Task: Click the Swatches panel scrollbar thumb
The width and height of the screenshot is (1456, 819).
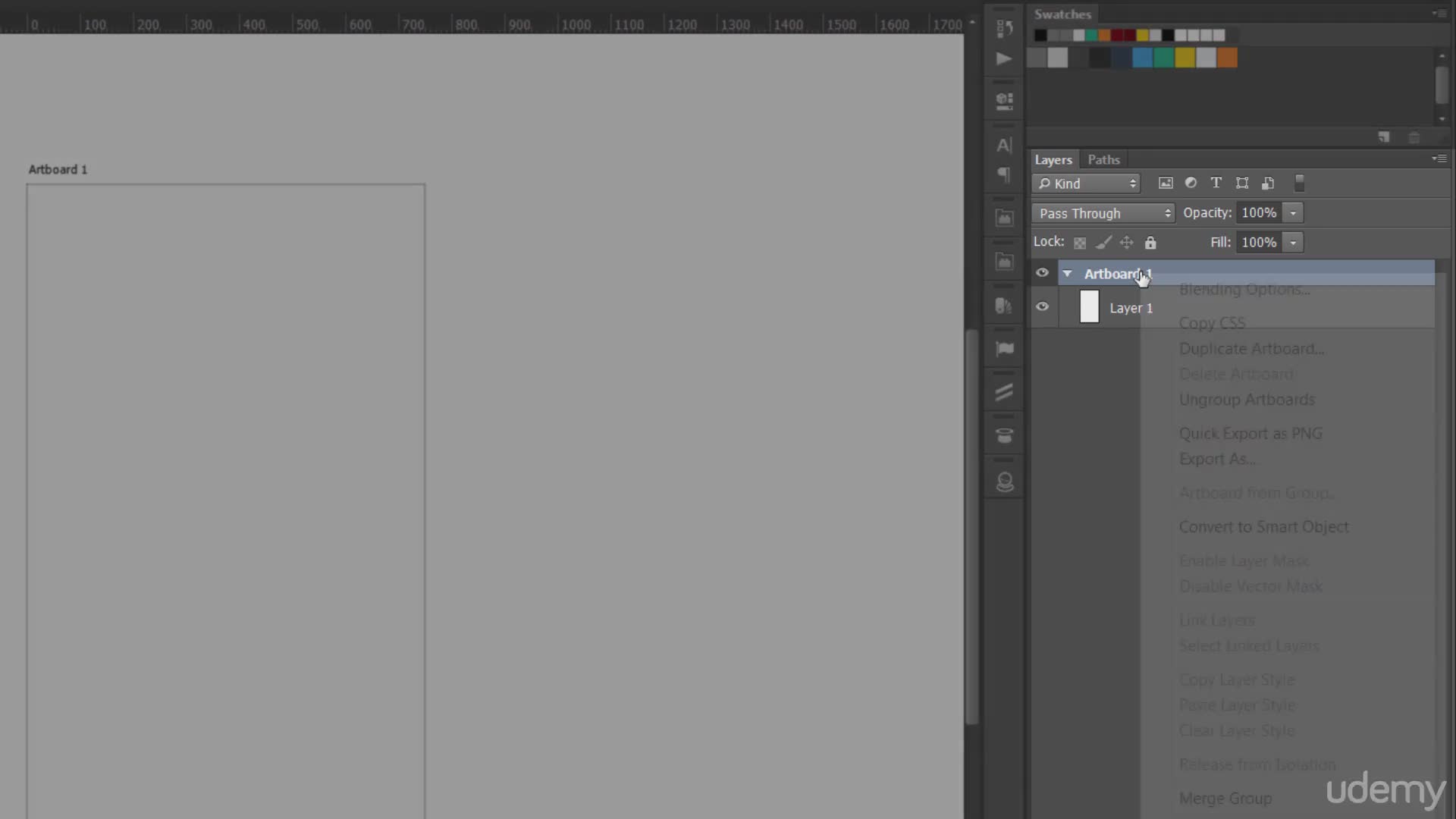Action: 1442,86
